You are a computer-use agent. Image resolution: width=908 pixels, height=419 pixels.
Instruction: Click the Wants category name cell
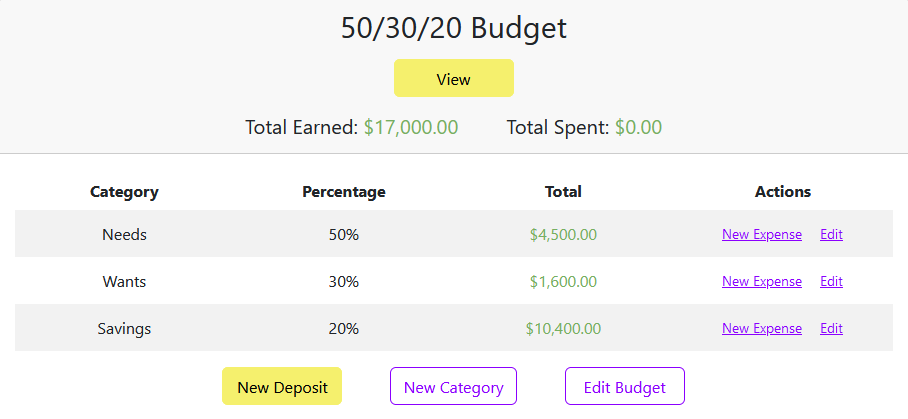(124, 281)
